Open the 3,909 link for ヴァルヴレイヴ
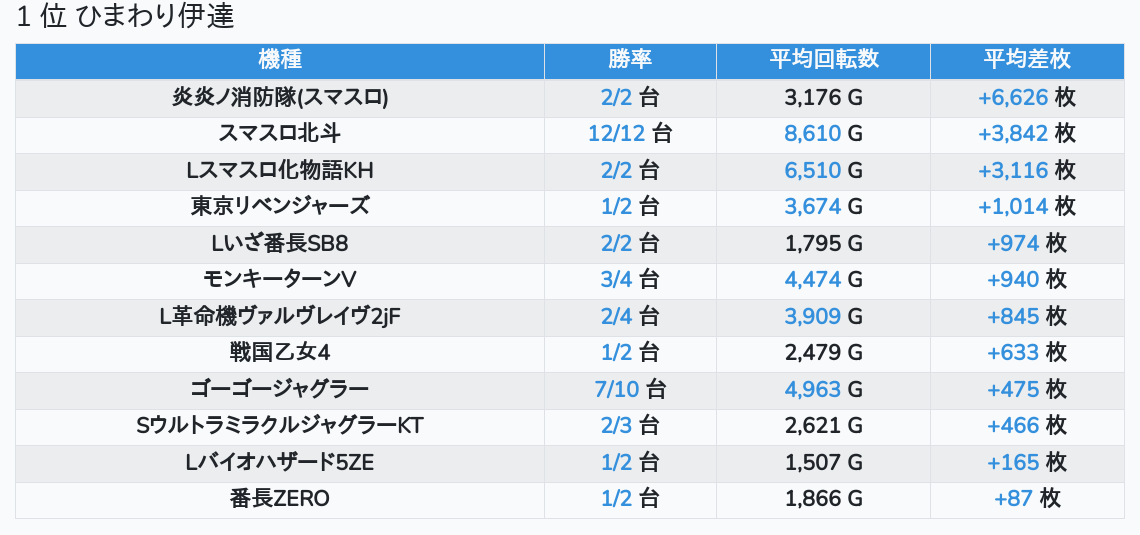 (812, 316)
